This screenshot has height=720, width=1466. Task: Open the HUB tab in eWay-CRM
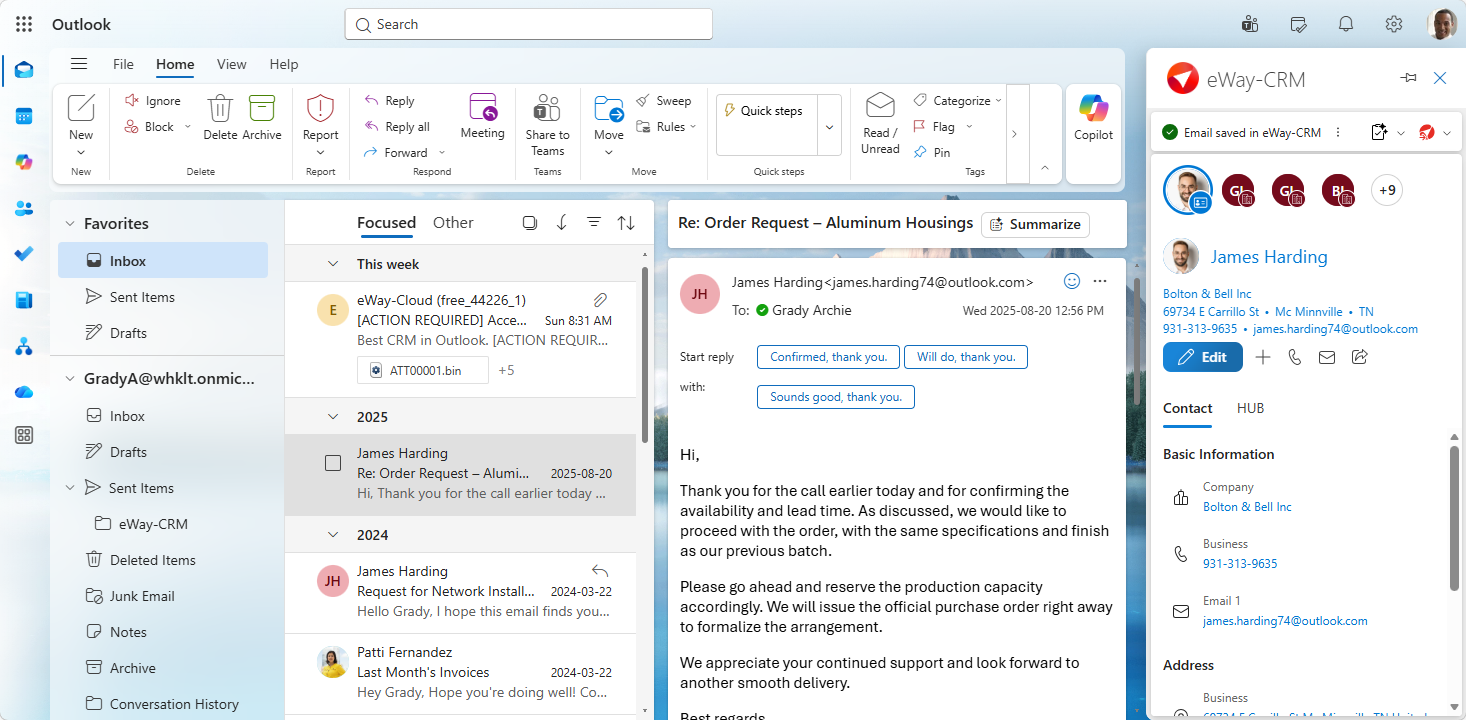click(x=1250, y=408)
